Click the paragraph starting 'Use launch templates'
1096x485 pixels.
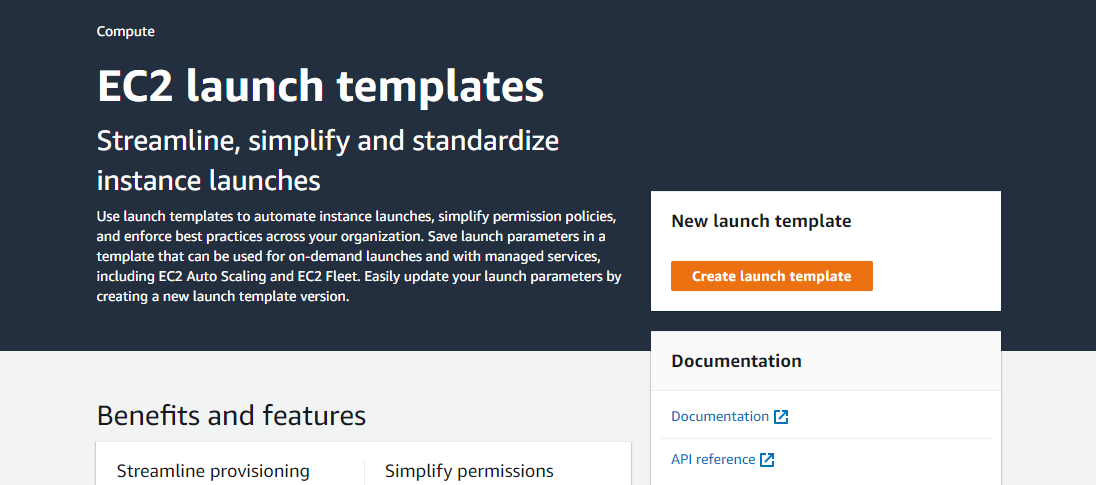pyautogui.click(x=359, y=255)
